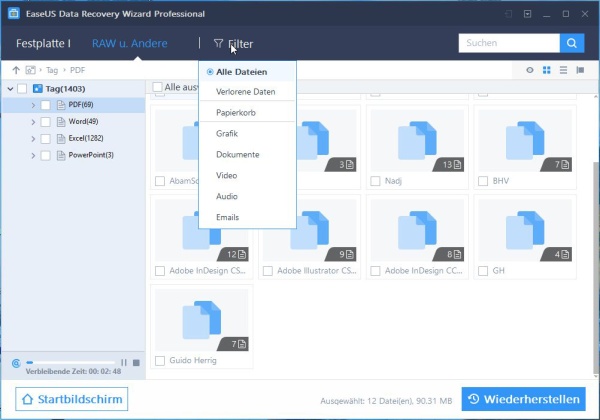Tick the GH folder checkbox

click(483, 271)
